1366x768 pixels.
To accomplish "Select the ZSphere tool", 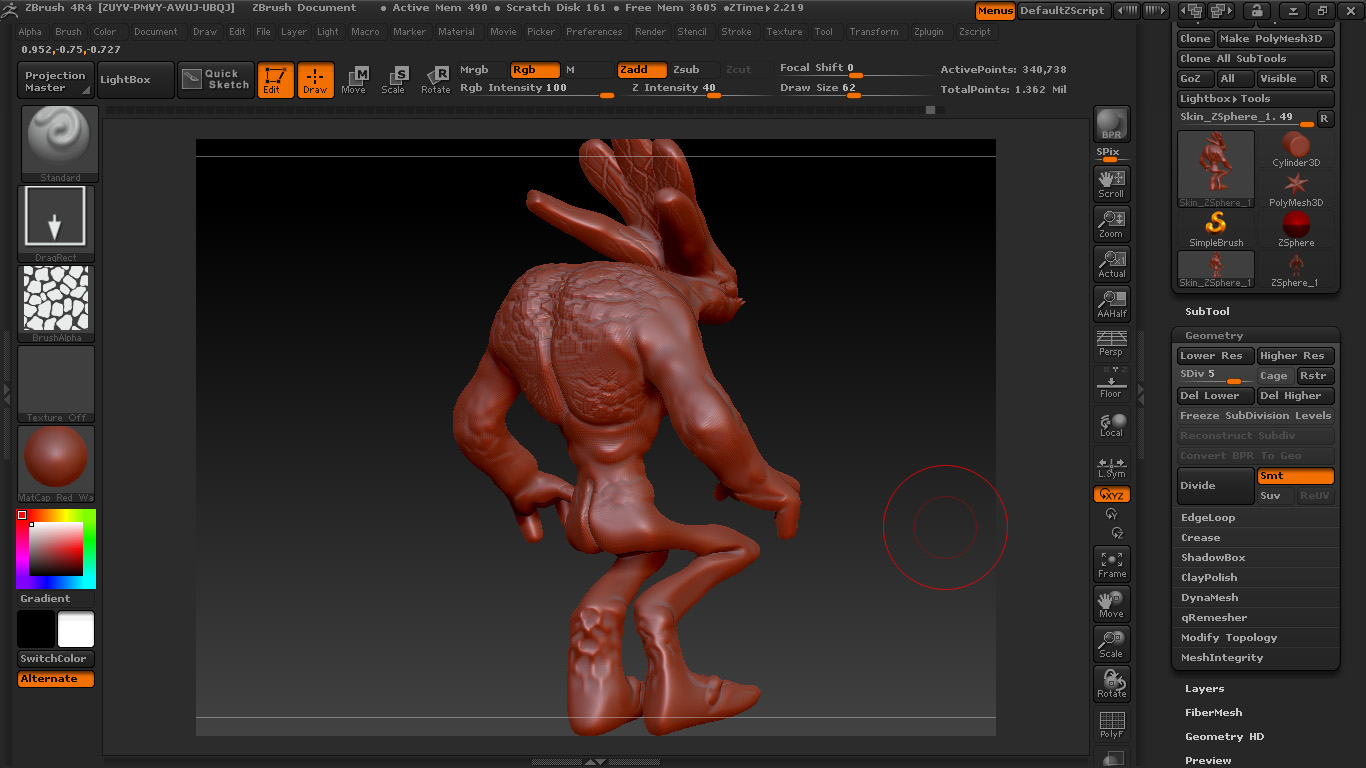I will click(1296, 229).
